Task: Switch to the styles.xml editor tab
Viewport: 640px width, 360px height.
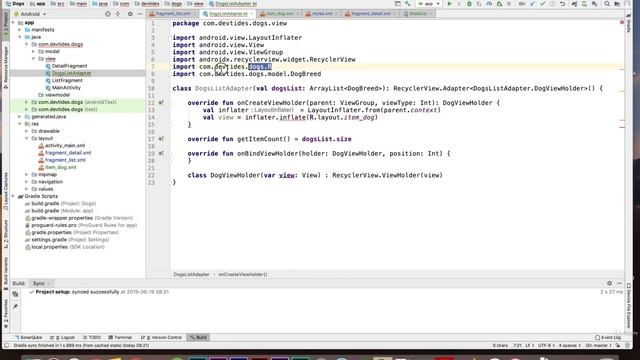Action: pos(322,14)
